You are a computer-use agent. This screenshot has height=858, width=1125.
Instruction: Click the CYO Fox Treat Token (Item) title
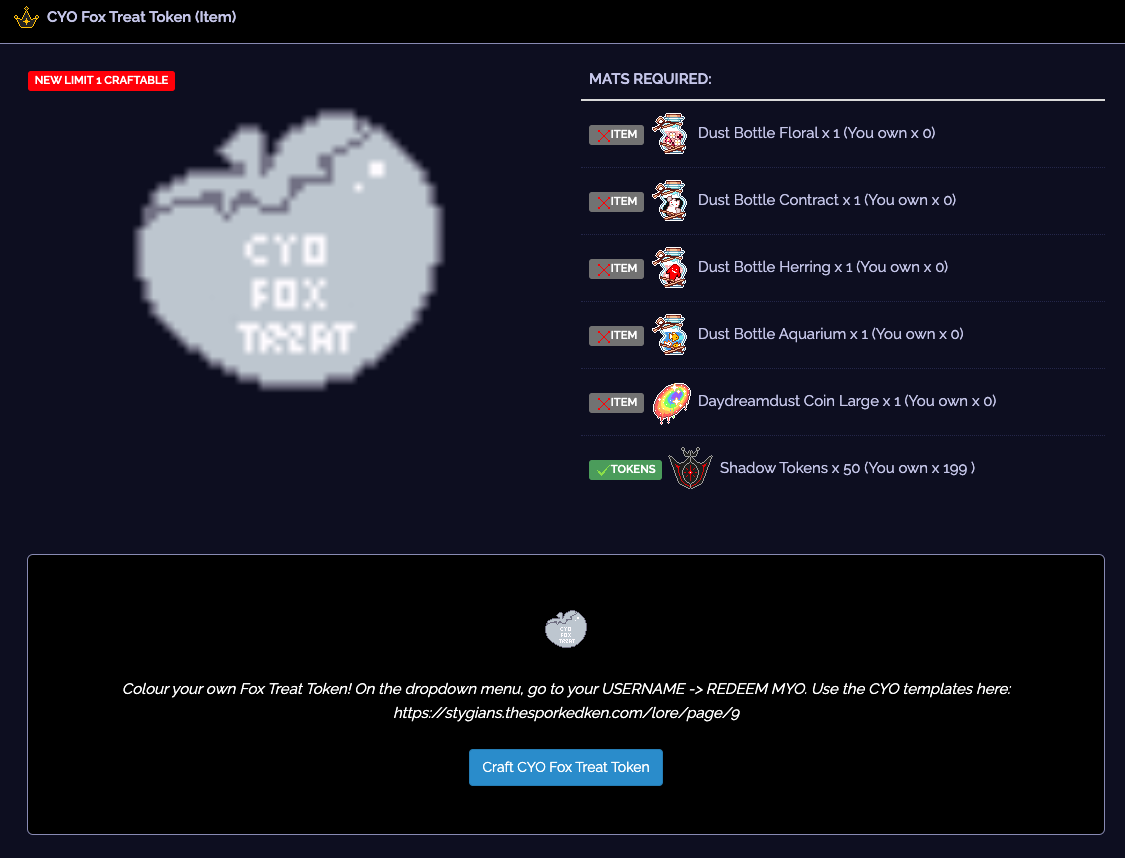141,17
